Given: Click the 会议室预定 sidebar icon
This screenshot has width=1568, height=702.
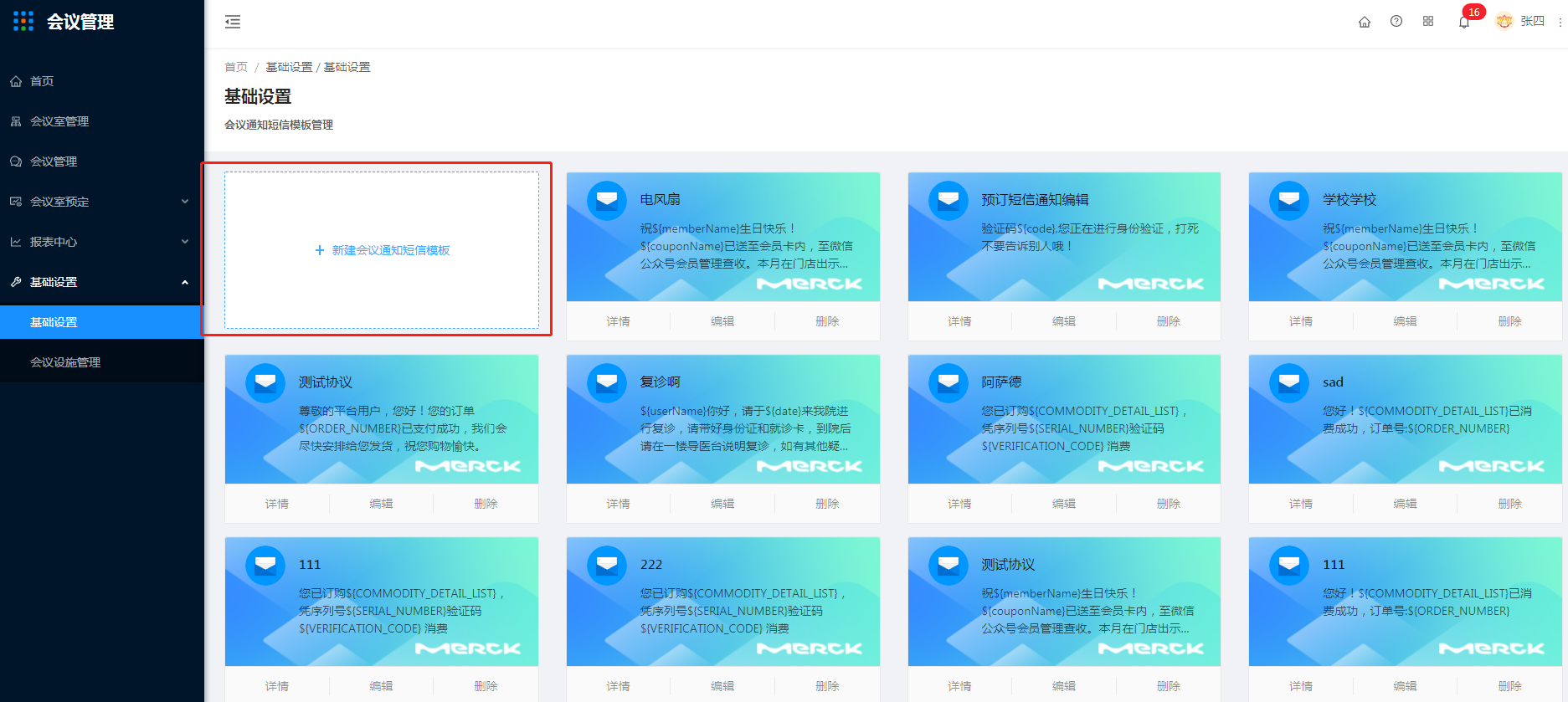Looking at the screenshot, I should coord(16,202).
